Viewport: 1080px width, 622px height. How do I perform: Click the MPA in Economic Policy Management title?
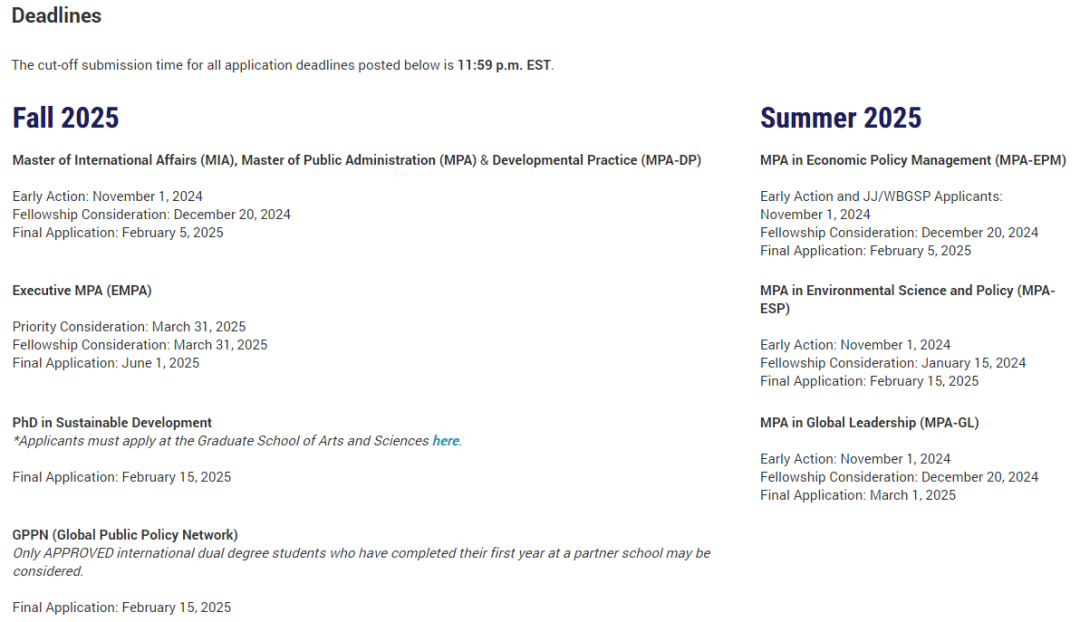pos(913,160)
